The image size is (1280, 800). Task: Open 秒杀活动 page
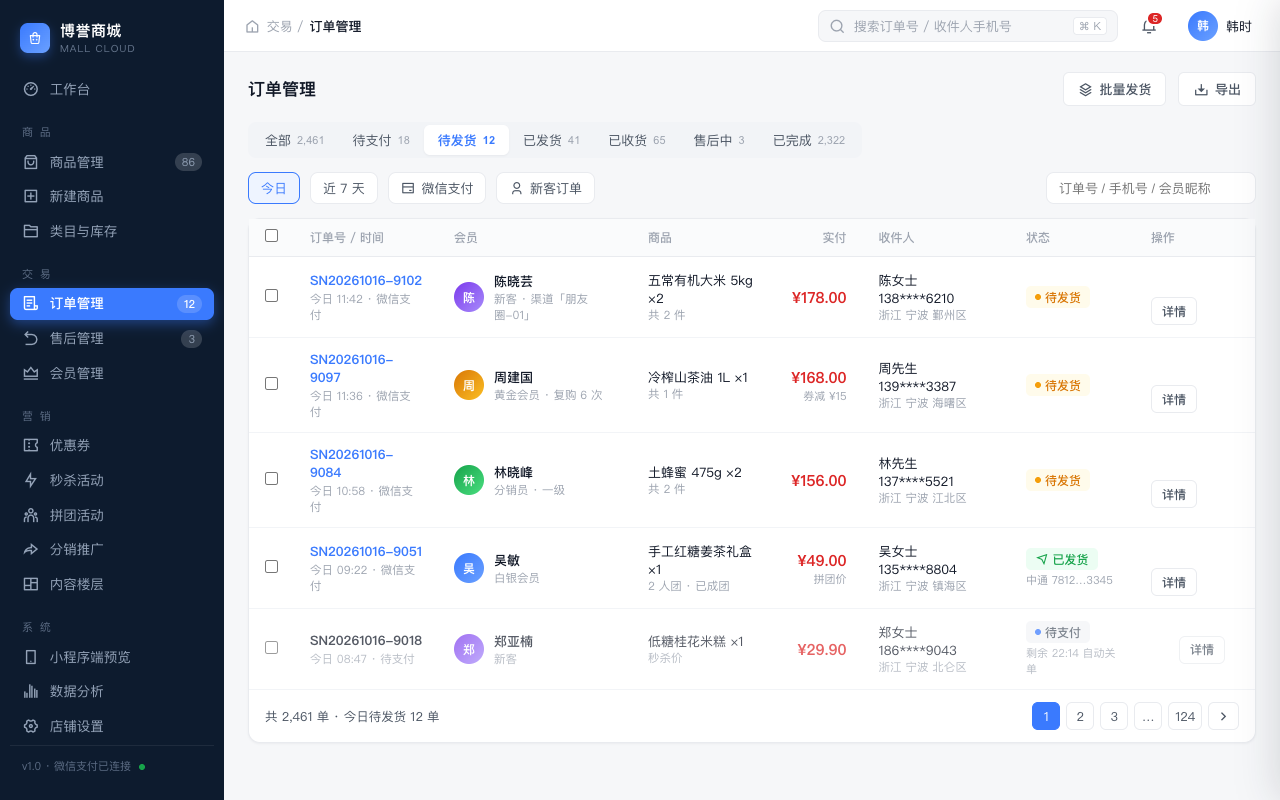coord(112,480)
